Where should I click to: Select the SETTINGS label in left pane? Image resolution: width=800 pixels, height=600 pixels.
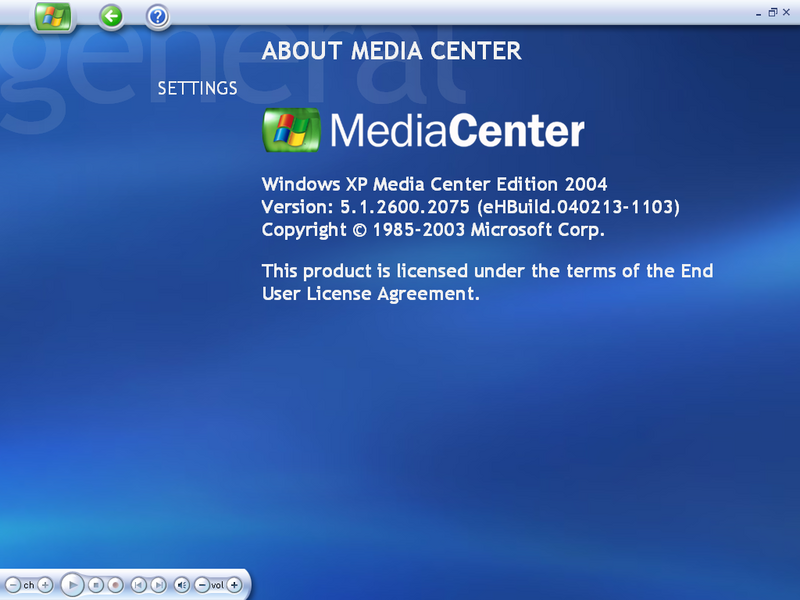[197, 88]
